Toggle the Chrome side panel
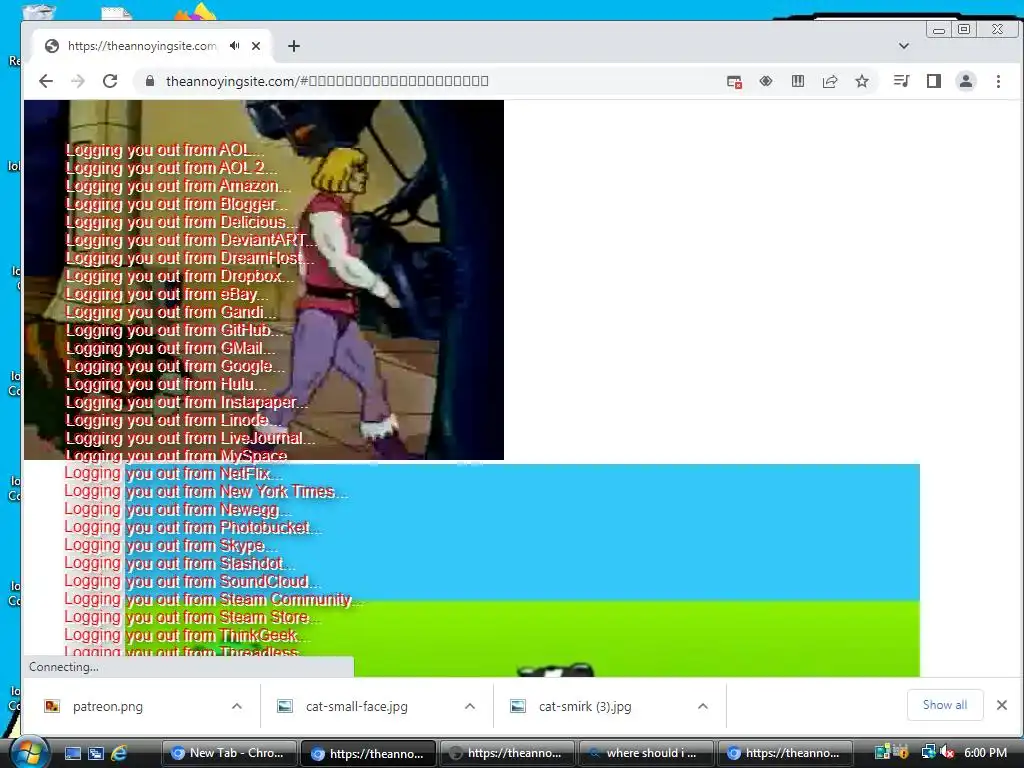The height and width of the screenshot is (768, 1024). 934,81
